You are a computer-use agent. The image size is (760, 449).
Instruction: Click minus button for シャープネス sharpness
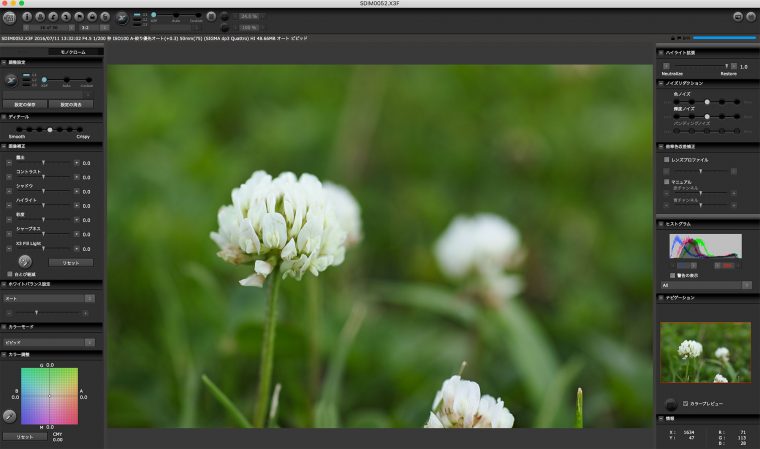point(9,234)
